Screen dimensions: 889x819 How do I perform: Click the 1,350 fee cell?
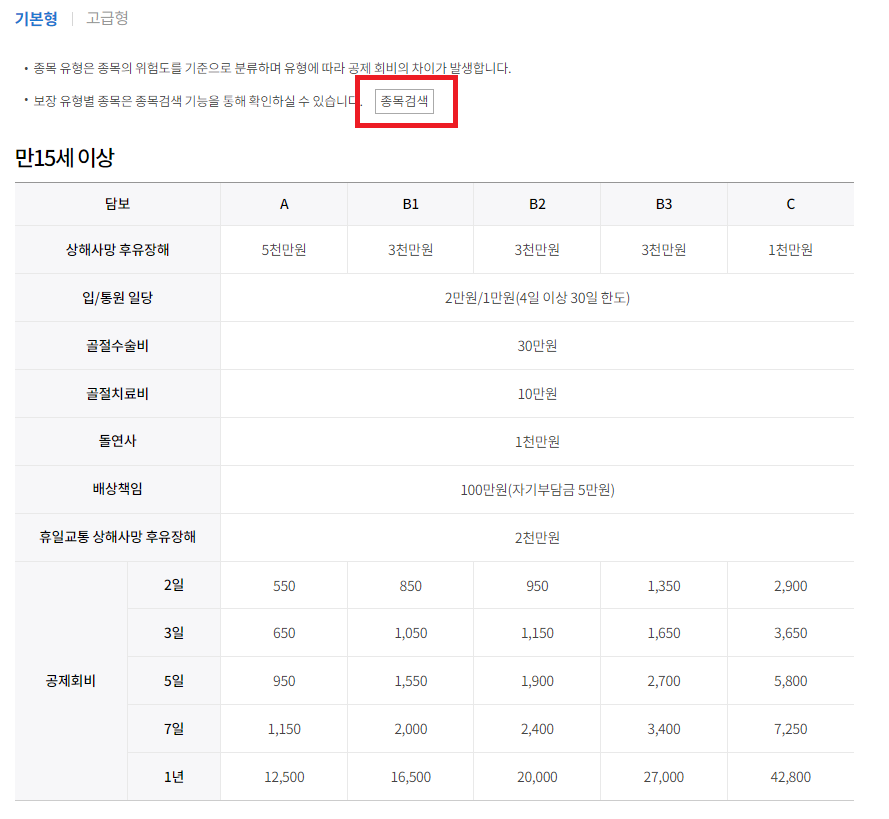[664, 585]
